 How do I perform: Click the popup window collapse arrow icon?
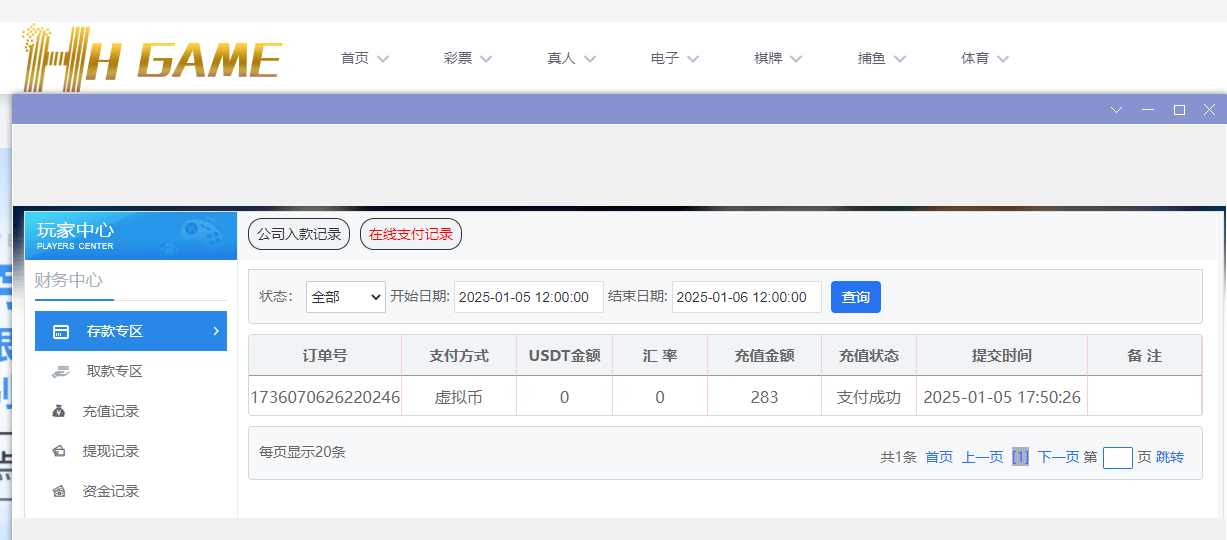coord(1117,110)
